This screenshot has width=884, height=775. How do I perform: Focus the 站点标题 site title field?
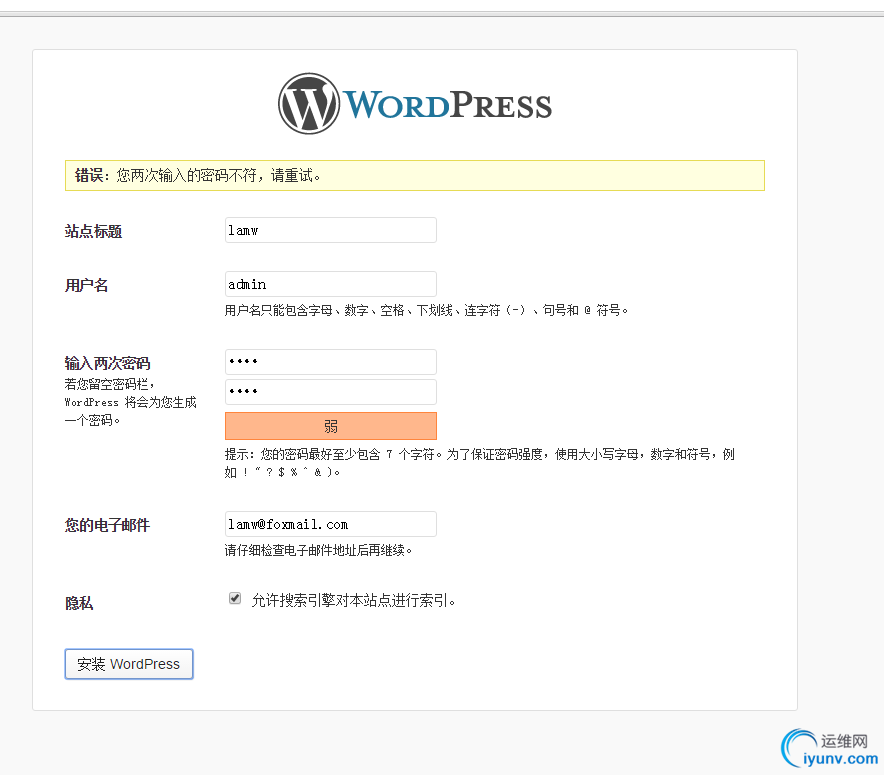[x=331, y=230]
